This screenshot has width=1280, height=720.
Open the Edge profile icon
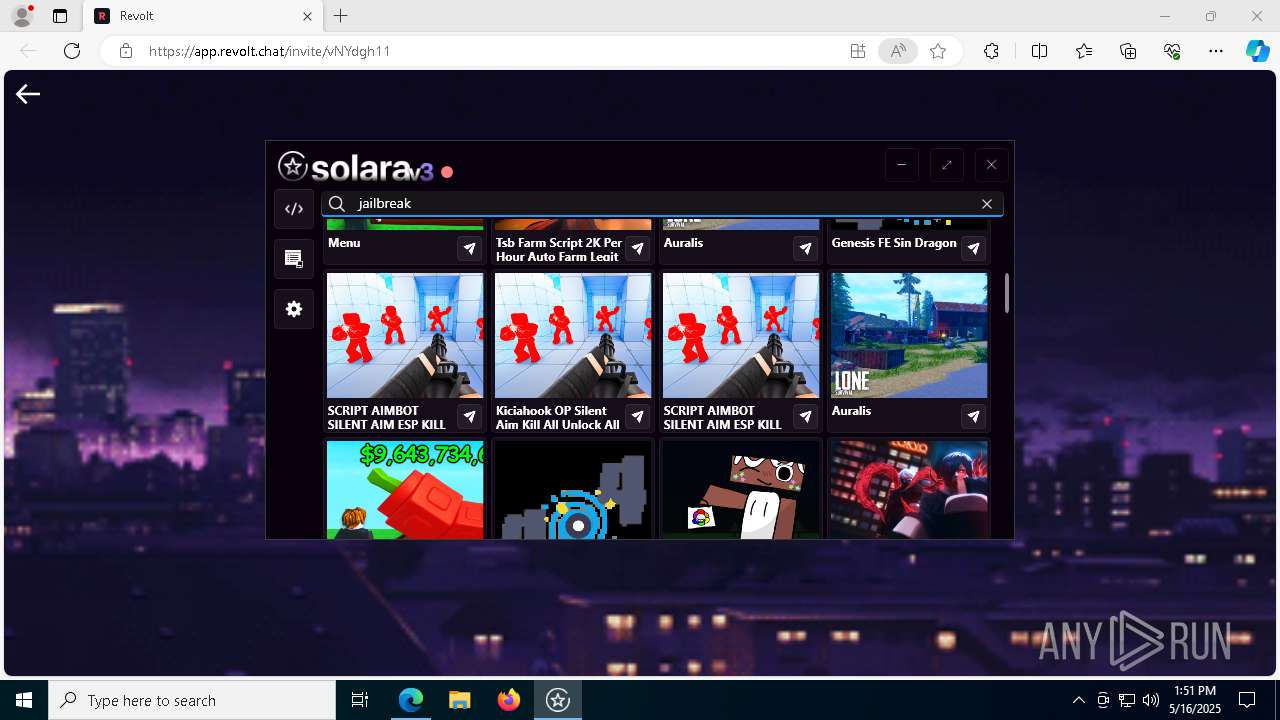pyautogui.click(x=22, y=16)
